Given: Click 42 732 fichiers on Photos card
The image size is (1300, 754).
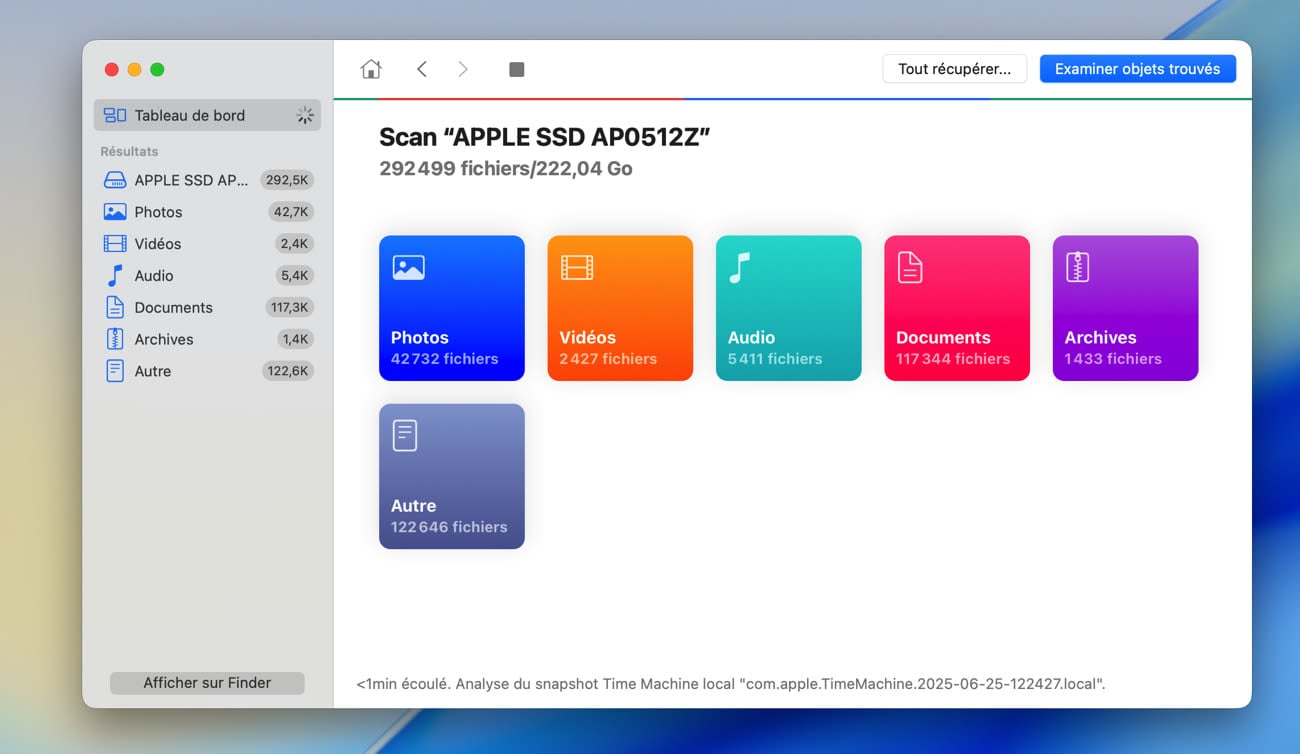Looking at the screenshot, I should pyautogui.click(x=444, y=359).
